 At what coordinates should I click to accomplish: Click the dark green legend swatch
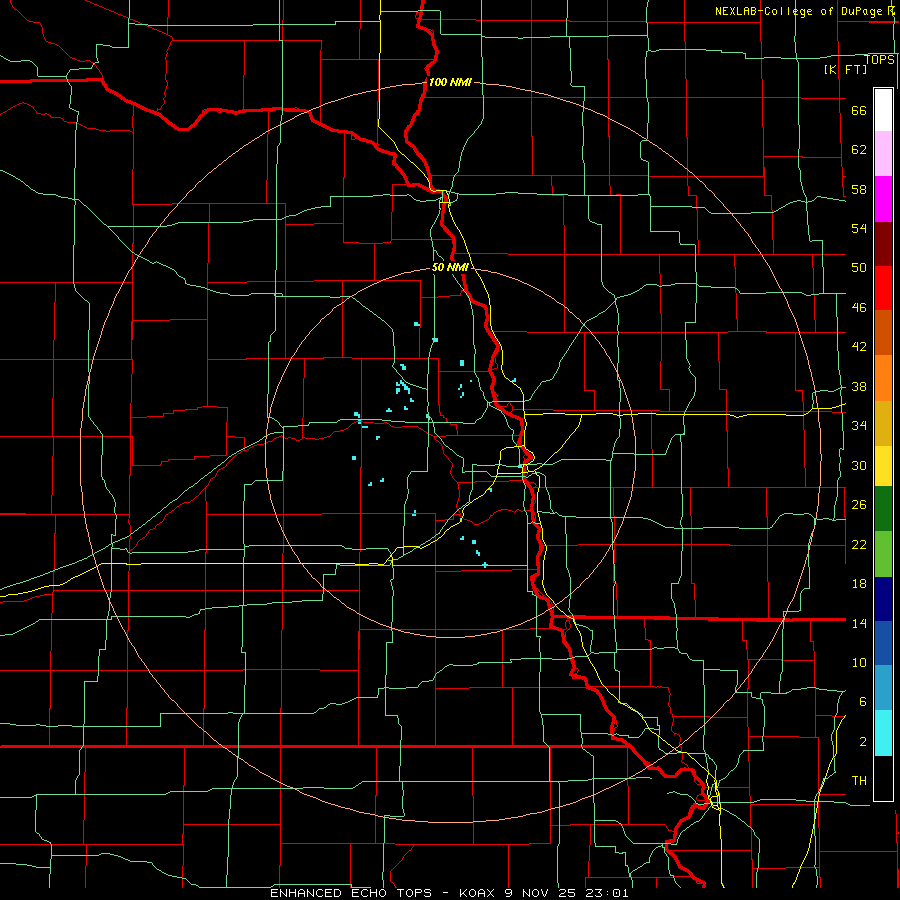[883, 509]
